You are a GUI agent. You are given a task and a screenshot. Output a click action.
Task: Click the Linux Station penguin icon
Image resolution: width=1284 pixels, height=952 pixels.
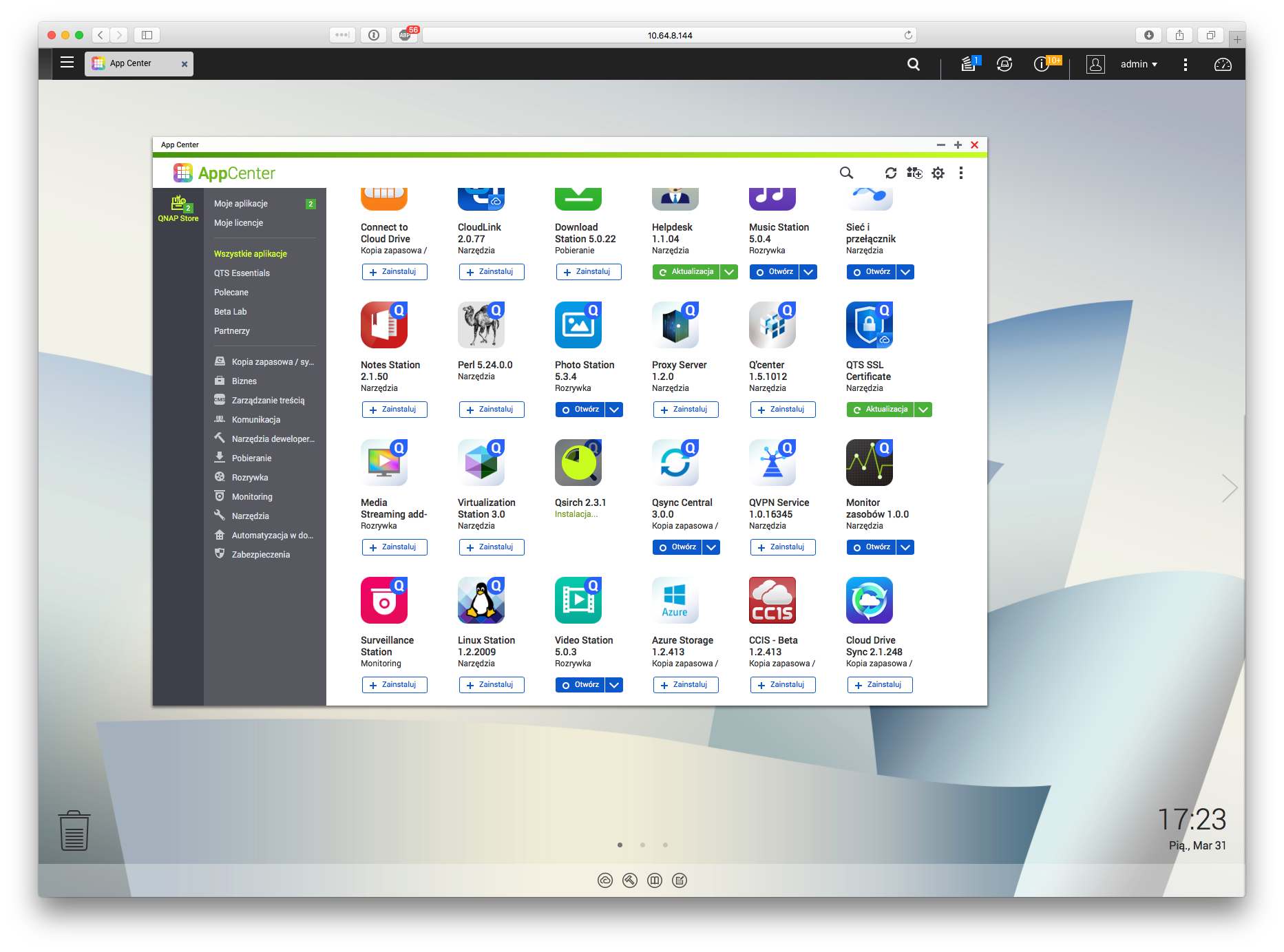tap(481, 600)
